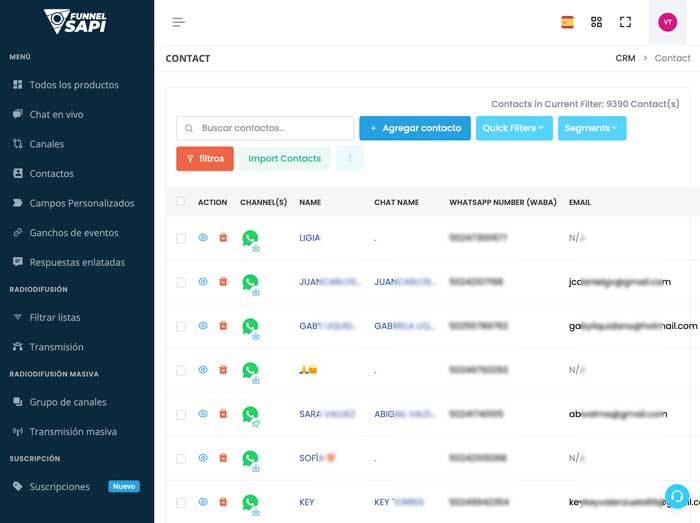Open the Segments dropdown
Viewport: 700px width, 523px height.
(x=591, y=128)
